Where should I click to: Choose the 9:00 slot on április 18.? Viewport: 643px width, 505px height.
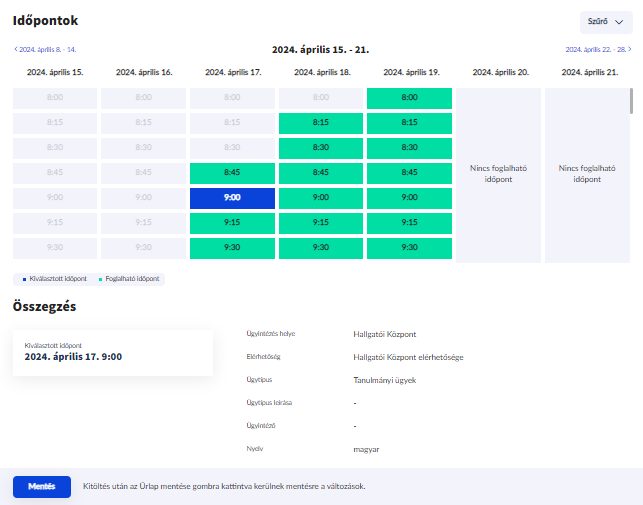point(320,198)
